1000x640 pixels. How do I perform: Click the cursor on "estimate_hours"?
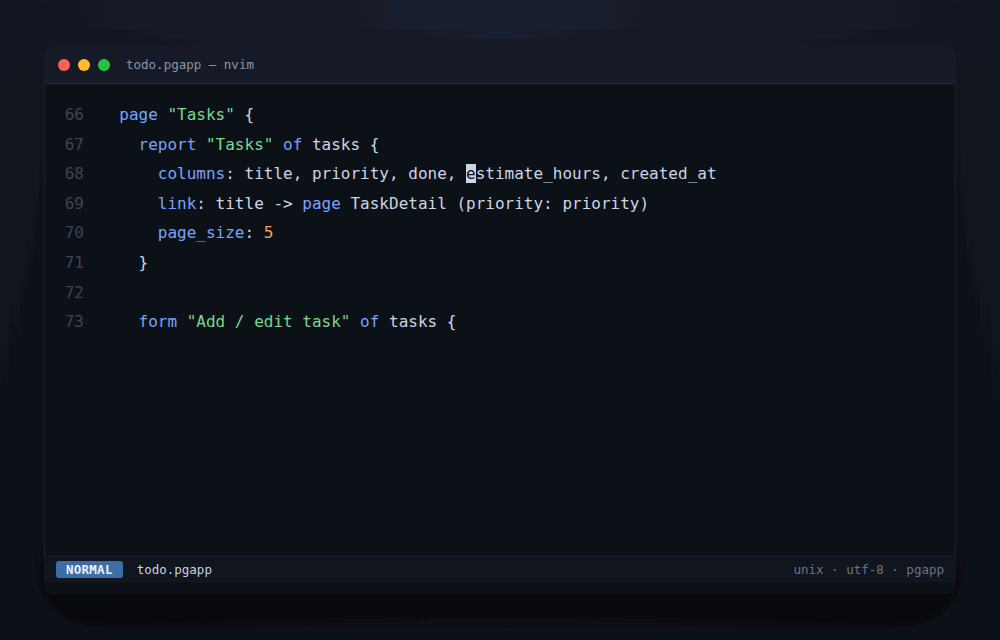point(471,173)
